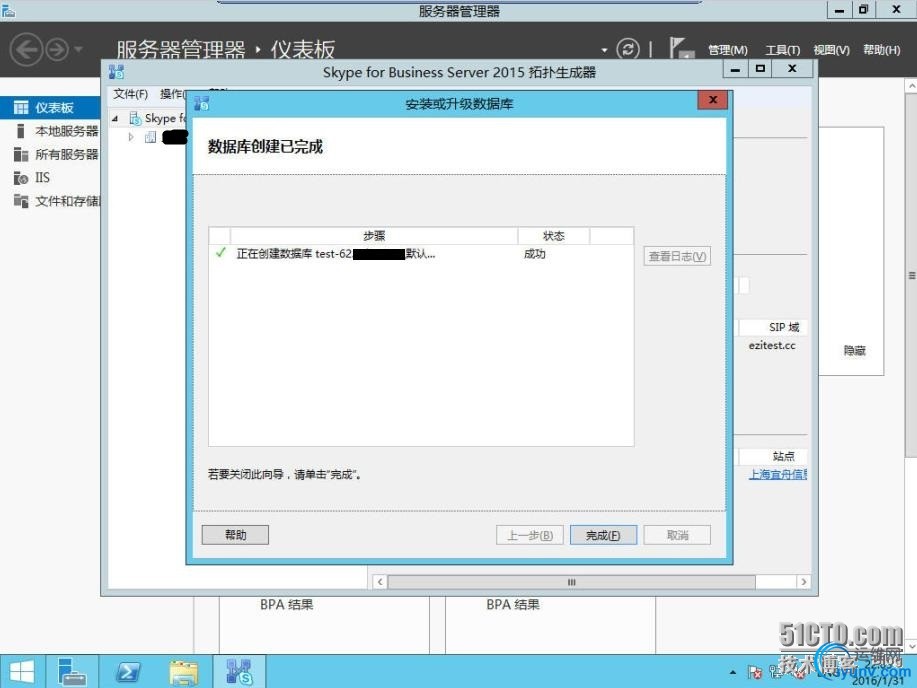917x688 pixels.
Task: Click the horizontal scrollbar right arrow
Action: 804,582
